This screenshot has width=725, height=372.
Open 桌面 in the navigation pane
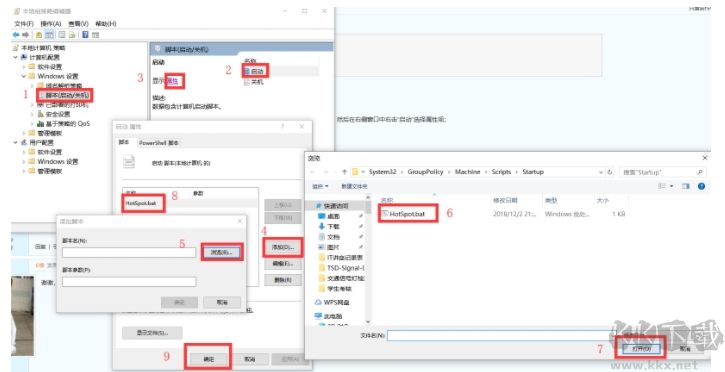coord(333,216)
